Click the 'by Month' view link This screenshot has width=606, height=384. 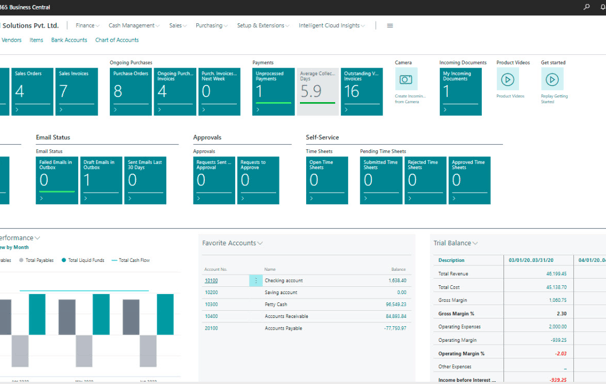click(17, 247)
